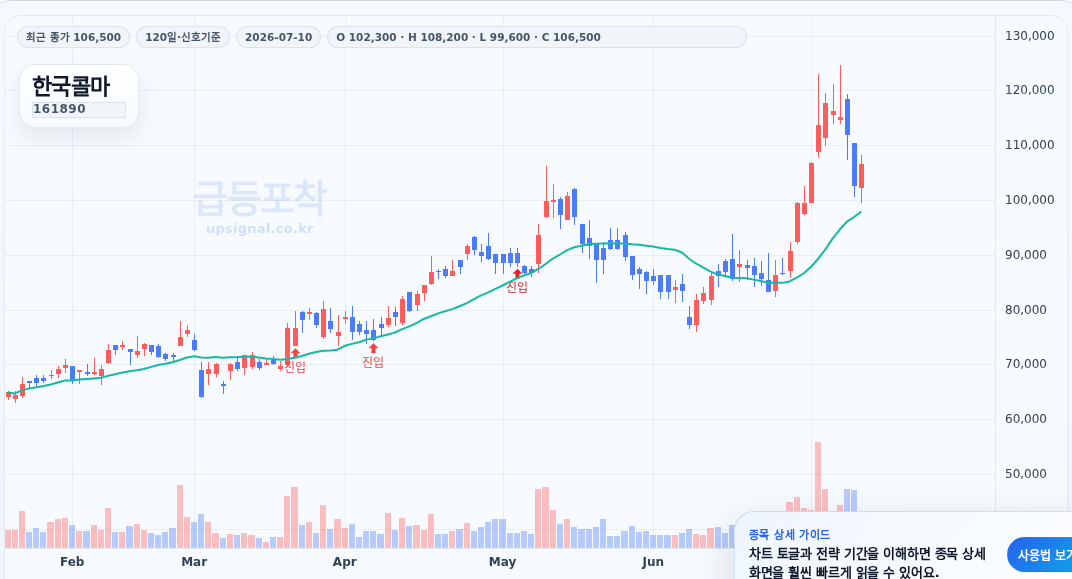Click the 2026-07-10 date chip

[278, 37]
